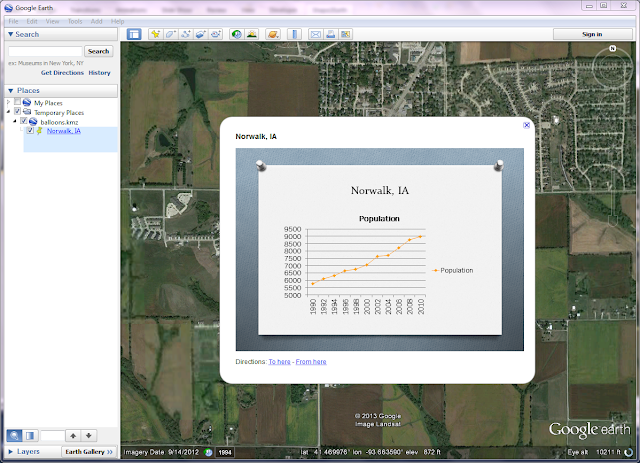The width and height of the screenshot is (640, 463).
Task: Click the 'Eye alt 10211 ft' status text
Action: 594,452
